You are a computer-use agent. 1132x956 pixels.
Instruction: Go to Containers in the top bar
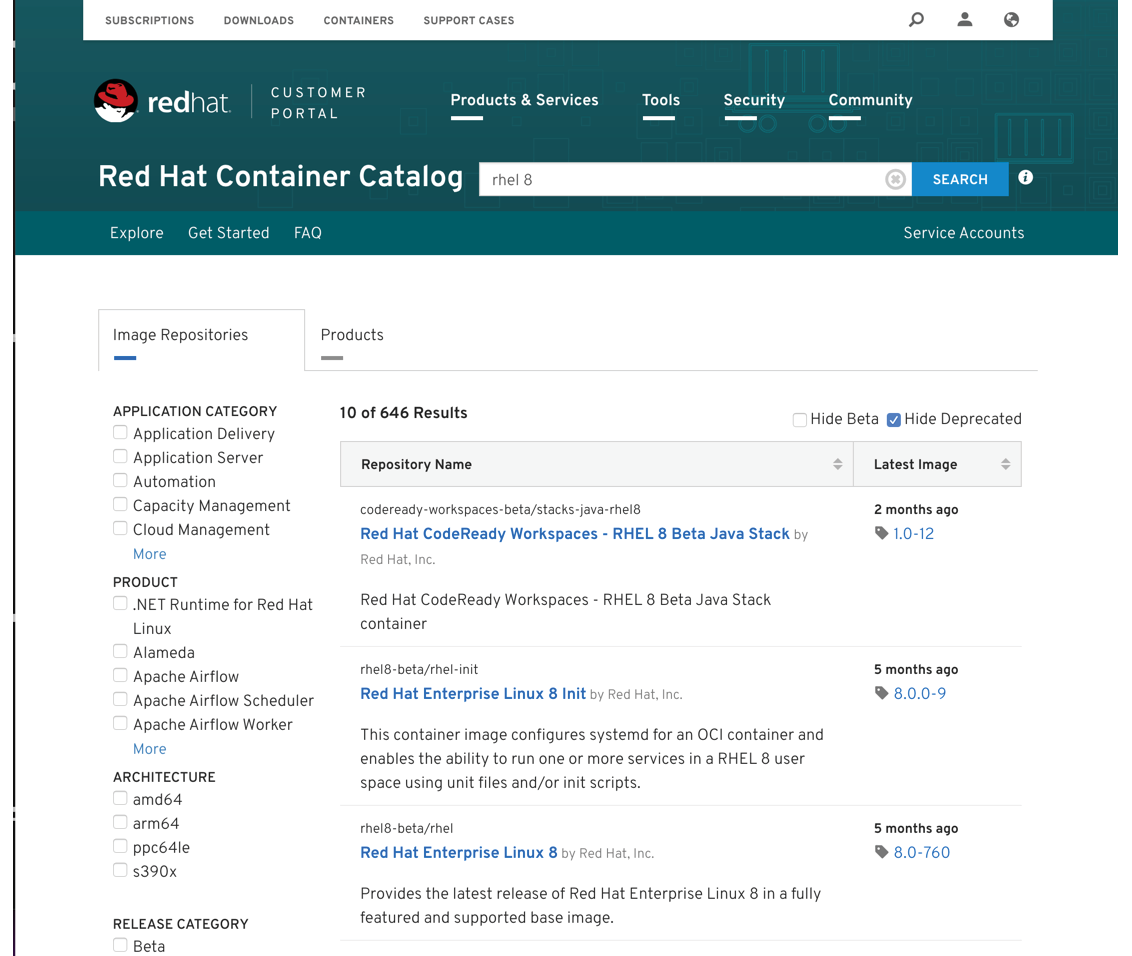(358, 20)
